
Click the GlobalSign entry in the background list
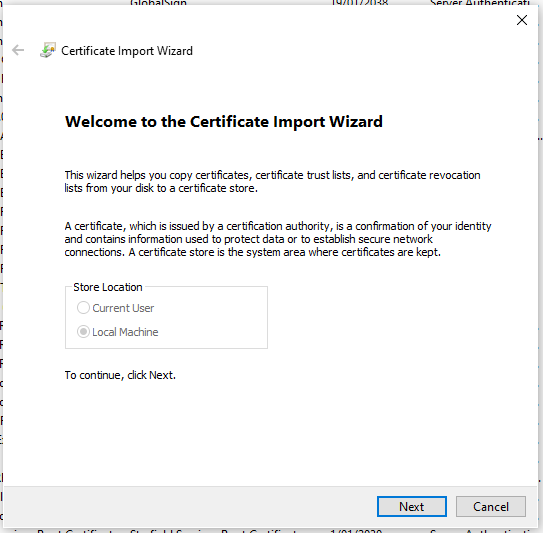pyautogui.click(x=158, y=3)
